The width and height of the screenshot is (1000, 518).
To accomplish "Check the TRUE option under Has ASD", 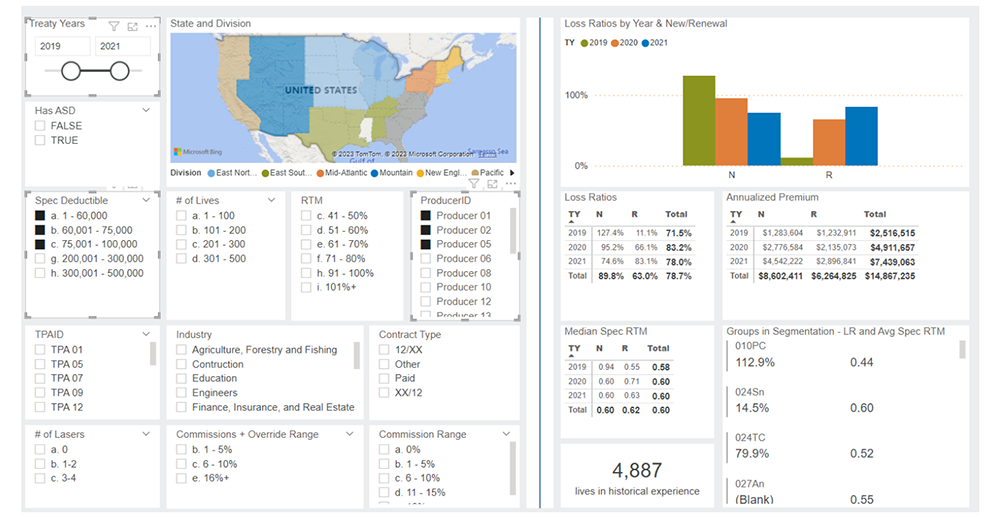I will 40,141.
